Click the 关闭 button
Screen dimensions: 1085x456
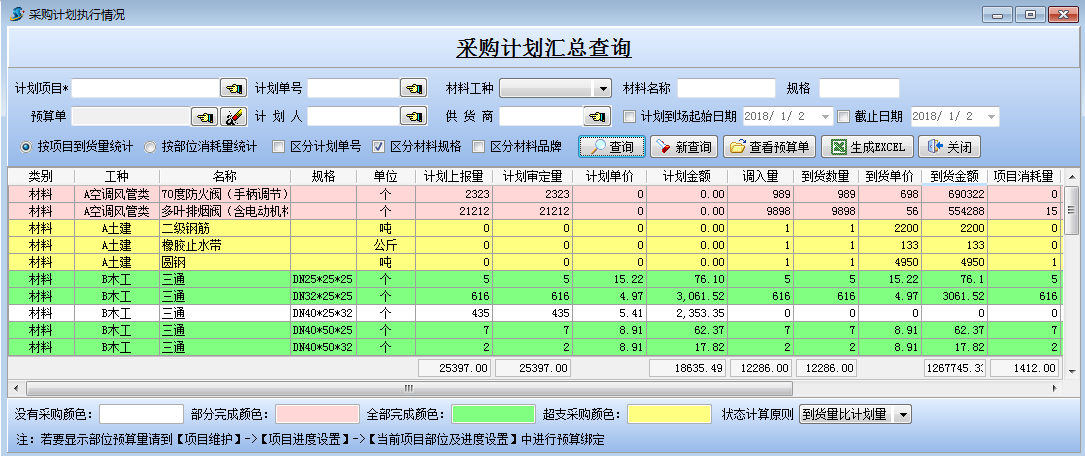(949, 147)
